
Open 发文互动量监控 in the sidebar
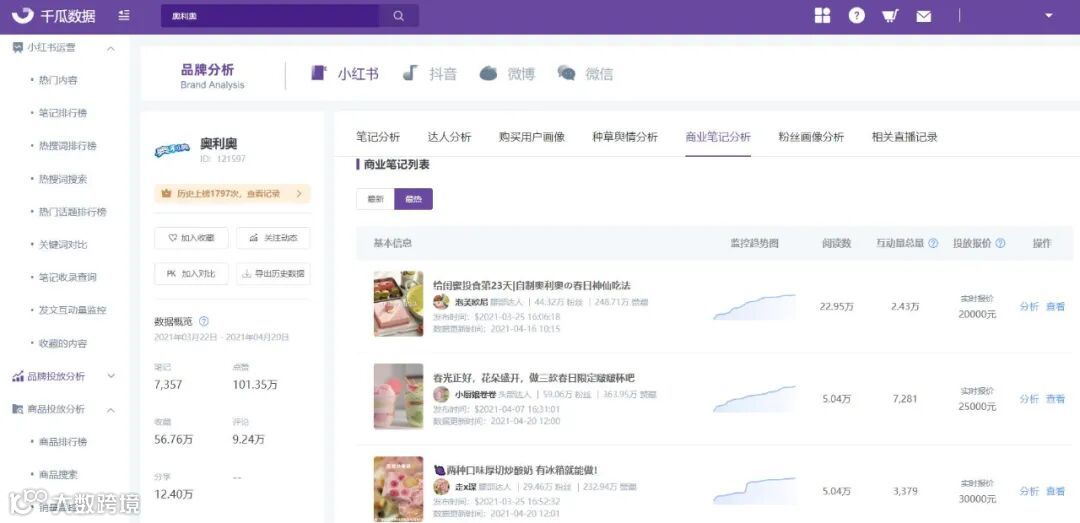(x=72, y=310)
